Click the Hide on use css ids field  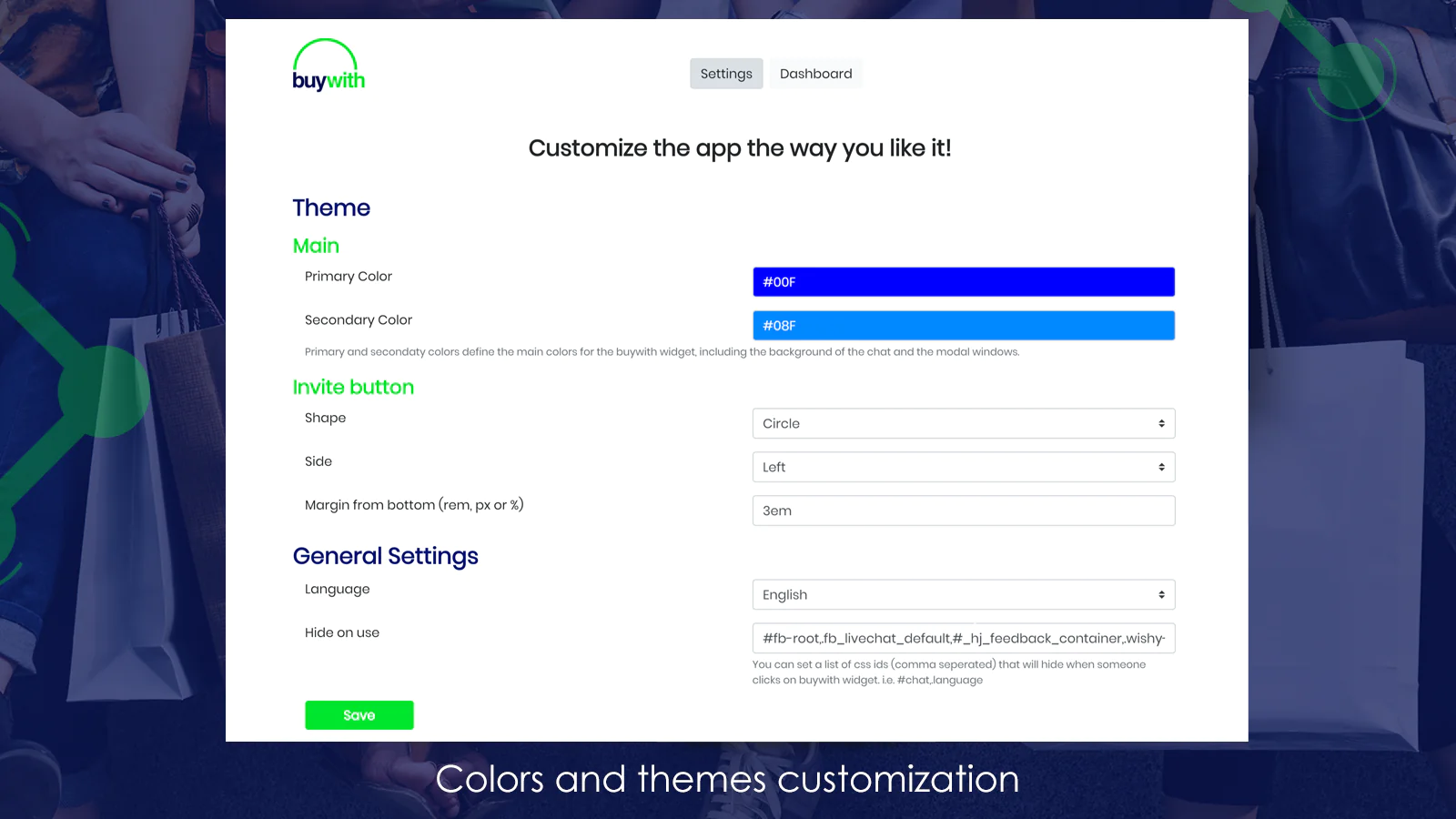[x=964, y=639]
